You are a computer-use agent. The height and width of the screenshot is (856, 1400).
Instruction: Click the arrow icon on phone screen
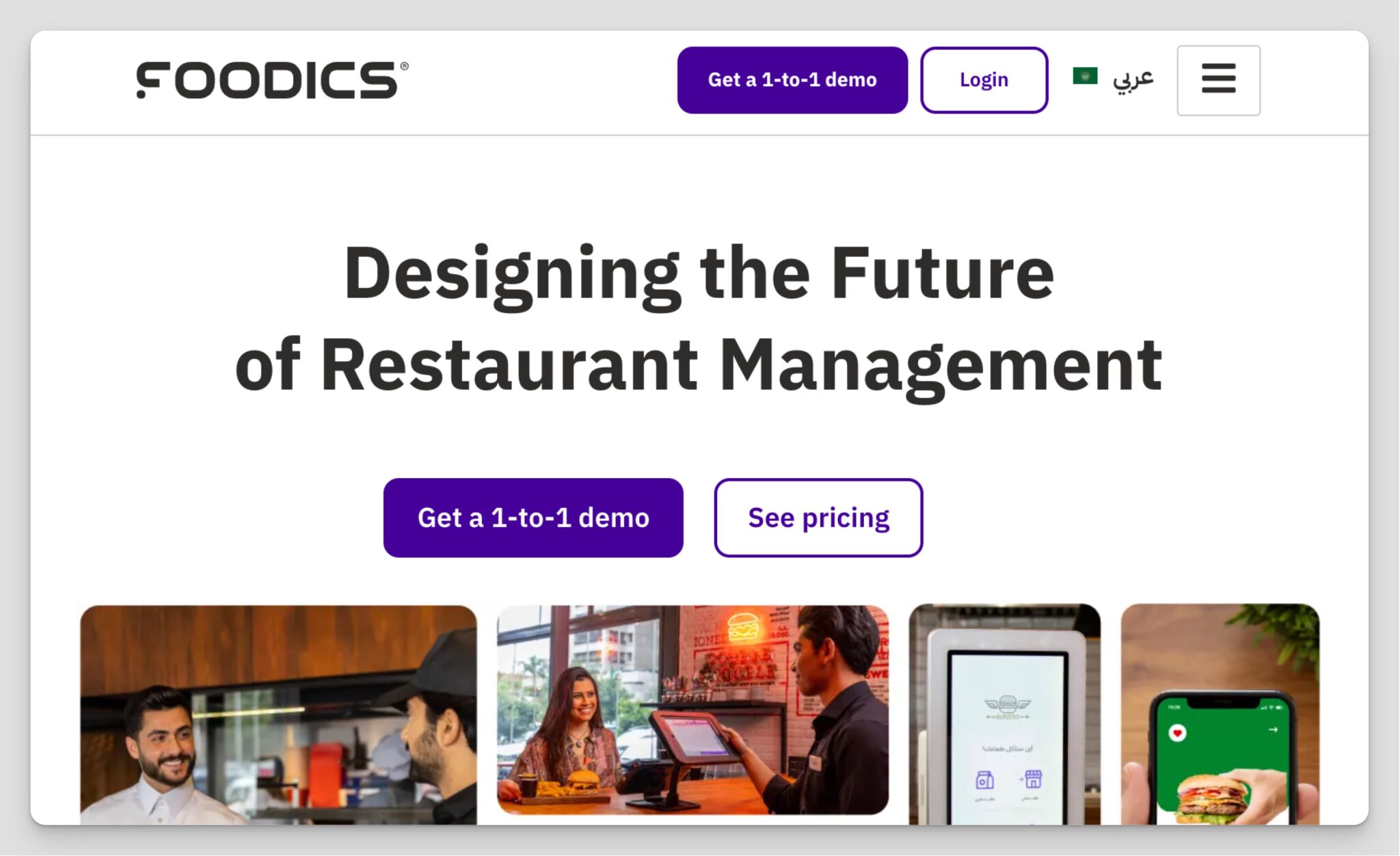(x=1273, y=730)
